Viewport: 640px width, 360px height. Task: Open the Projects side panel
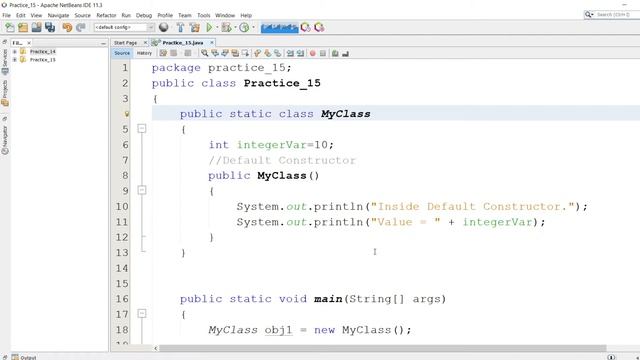5,93
